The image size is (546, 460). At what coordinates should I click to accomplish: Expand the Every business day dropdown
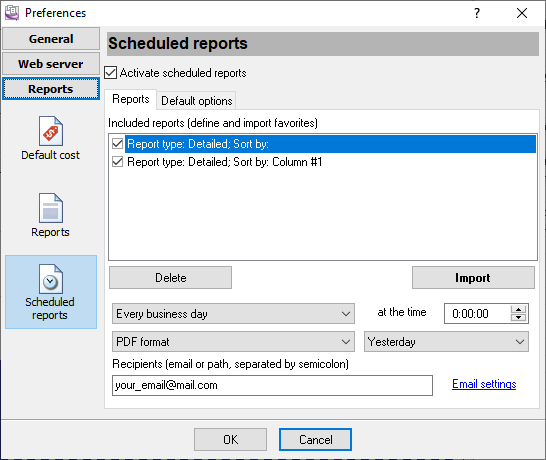[x=233, y=314]
